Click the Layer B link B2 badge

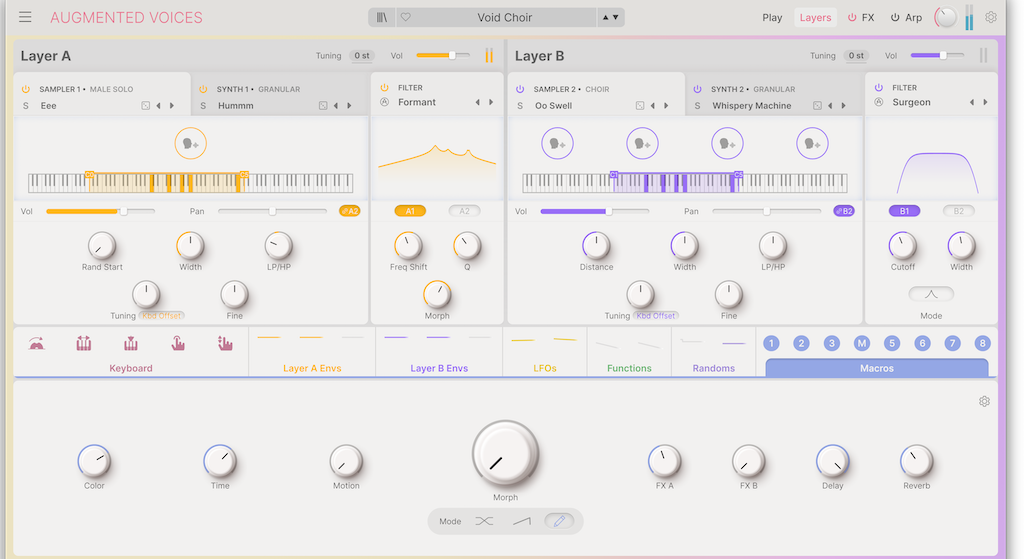click(844, 211)
